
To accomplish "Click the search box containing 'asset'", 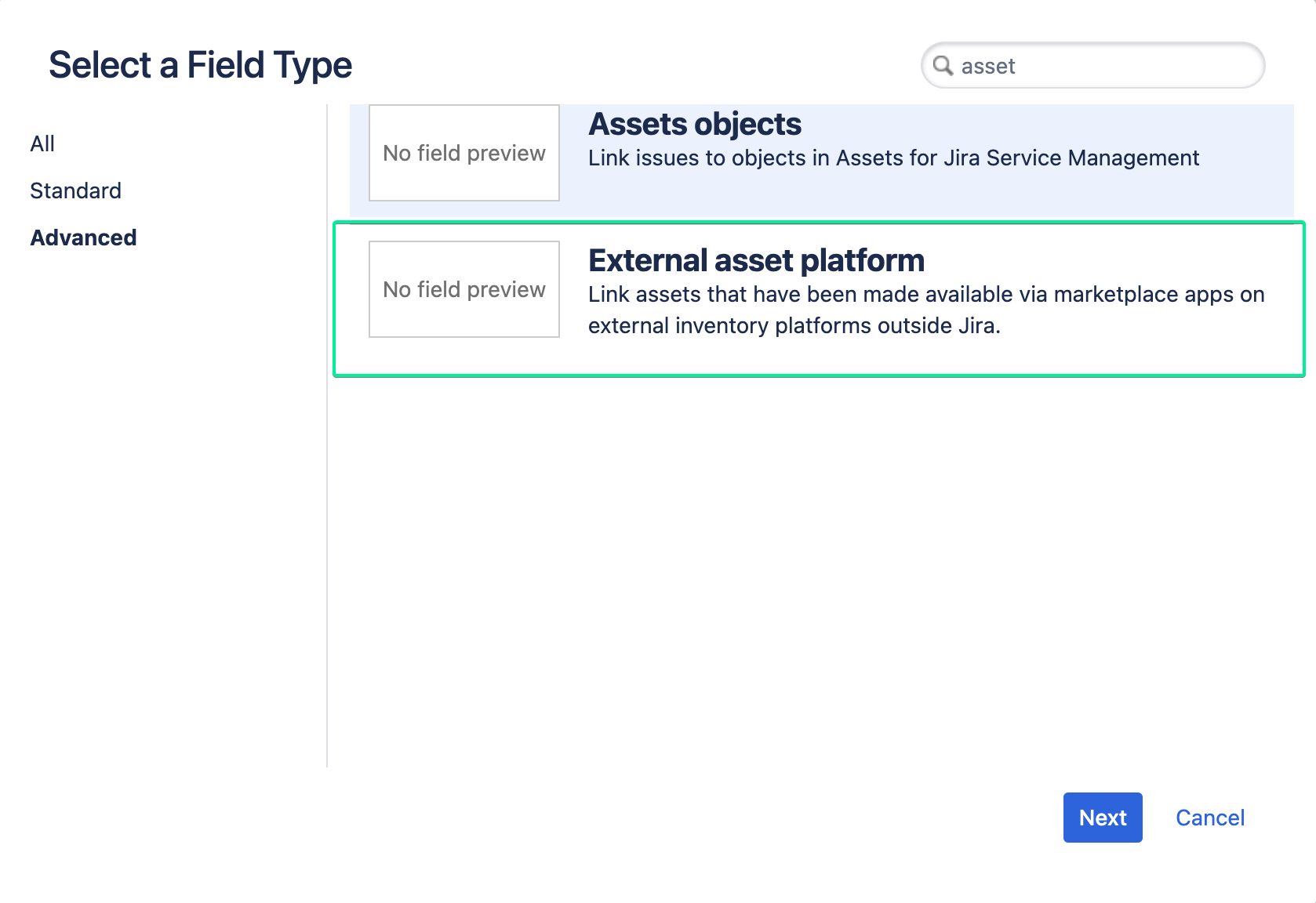I will coord(1090,66).
